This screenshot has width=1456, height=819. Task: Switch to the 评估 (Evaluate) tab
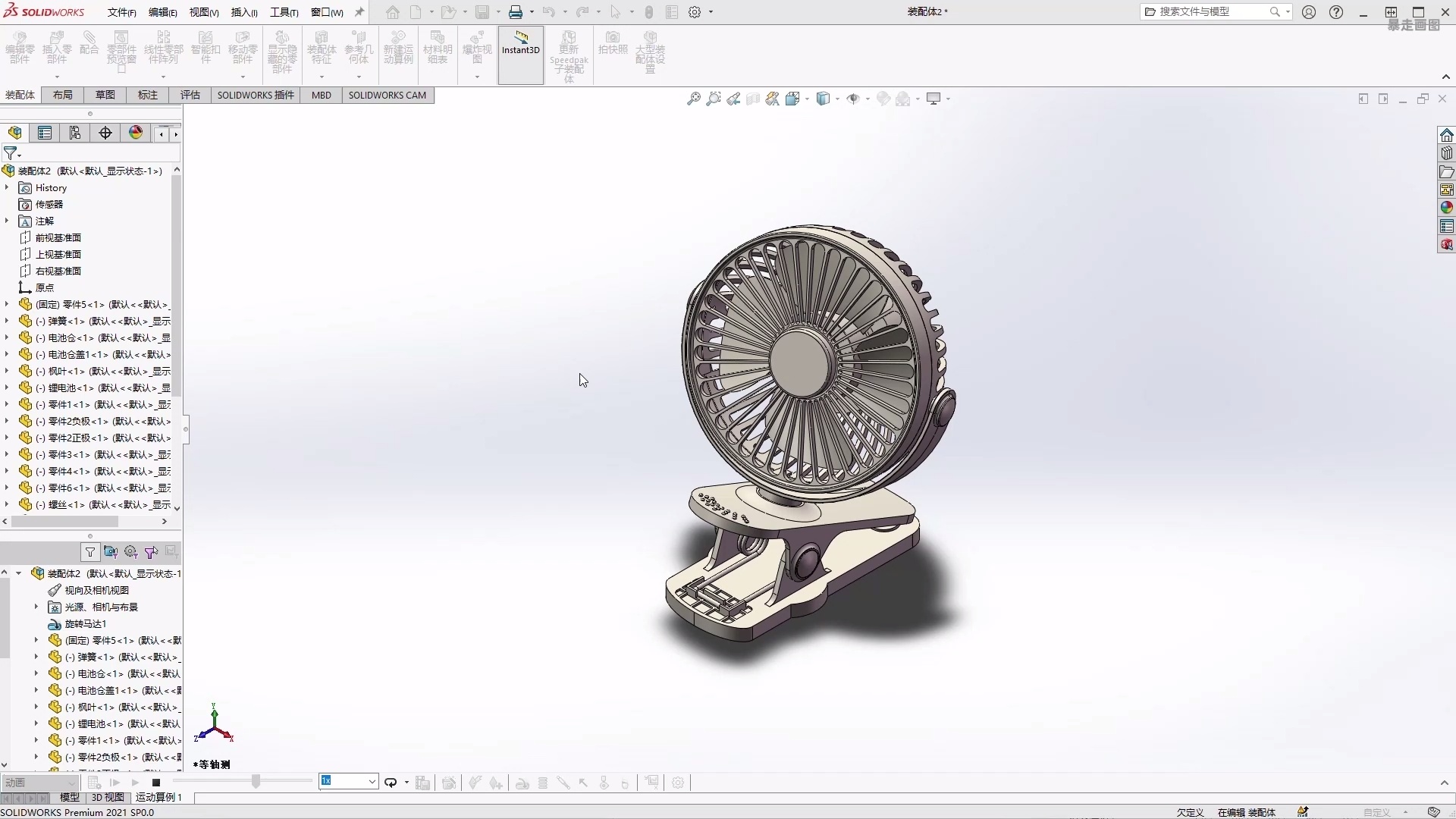(x=189, y=95)
